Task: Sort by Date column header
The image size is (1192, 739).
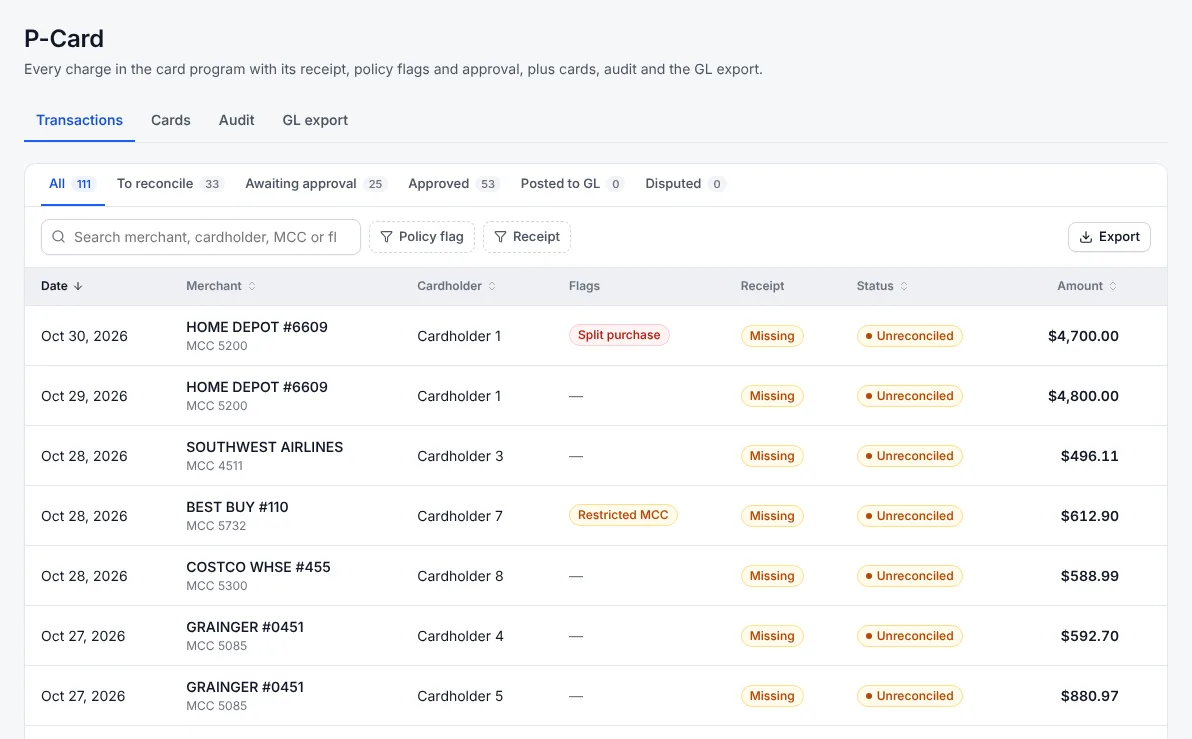Action: point(62,286)
